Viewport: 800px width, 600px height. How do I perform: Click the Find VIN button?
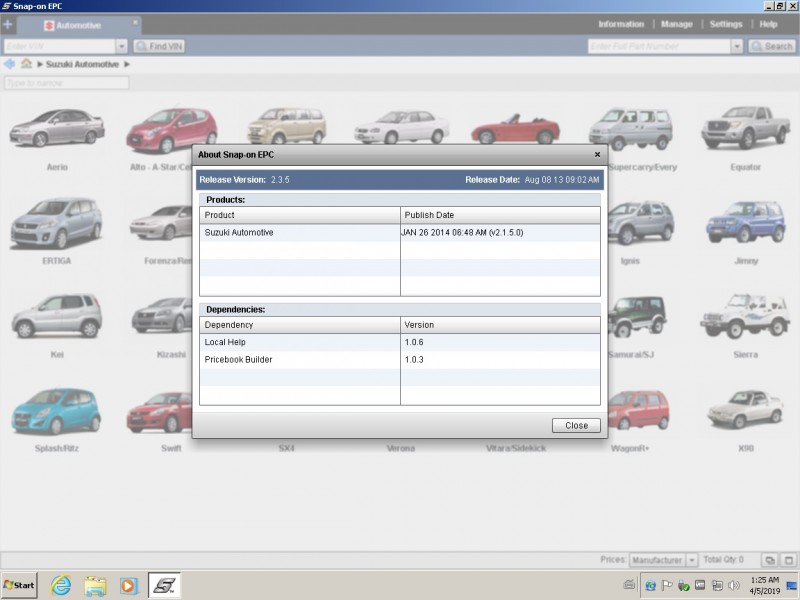coord(159,46)
